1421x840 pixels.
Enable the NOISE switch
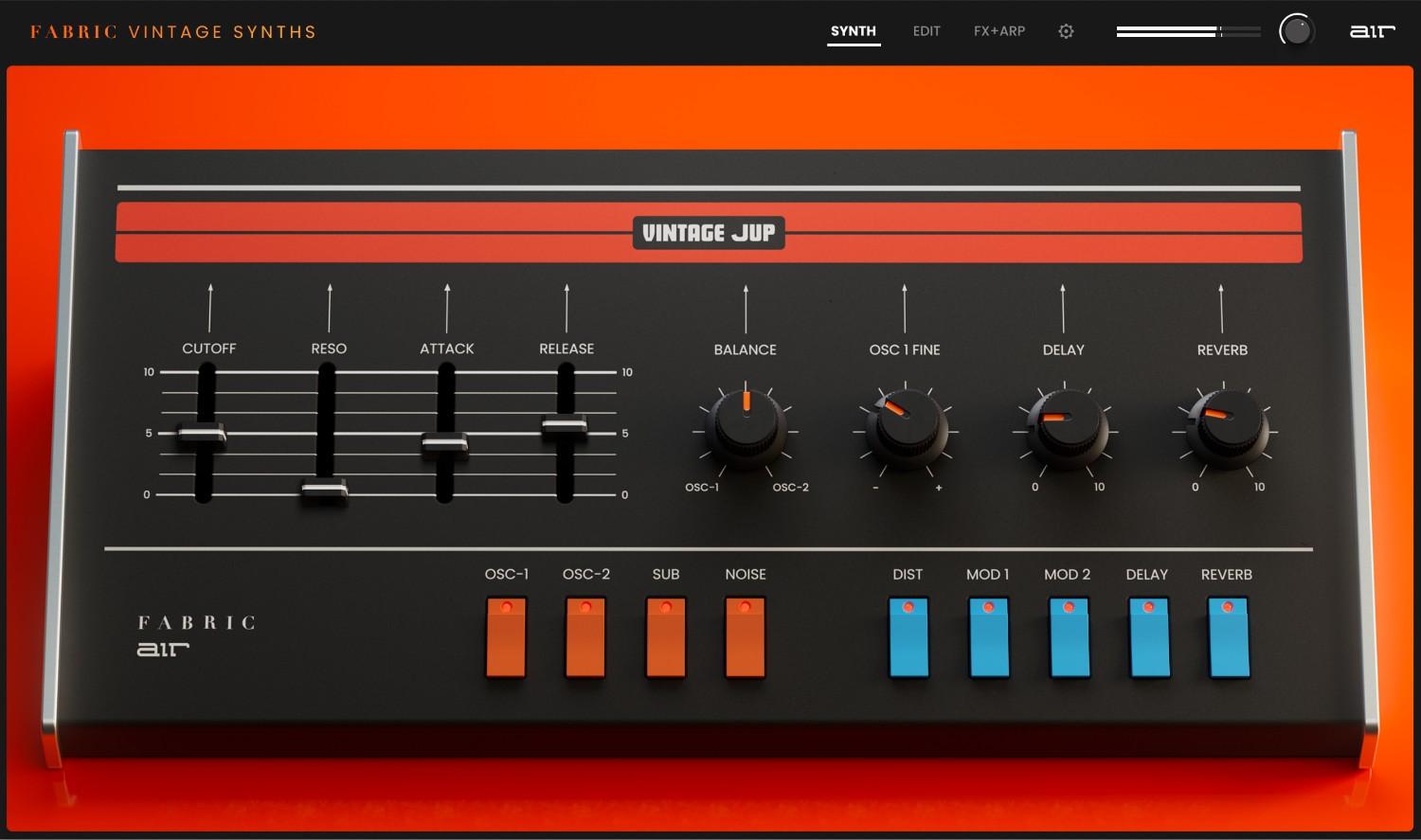point(745,636)
